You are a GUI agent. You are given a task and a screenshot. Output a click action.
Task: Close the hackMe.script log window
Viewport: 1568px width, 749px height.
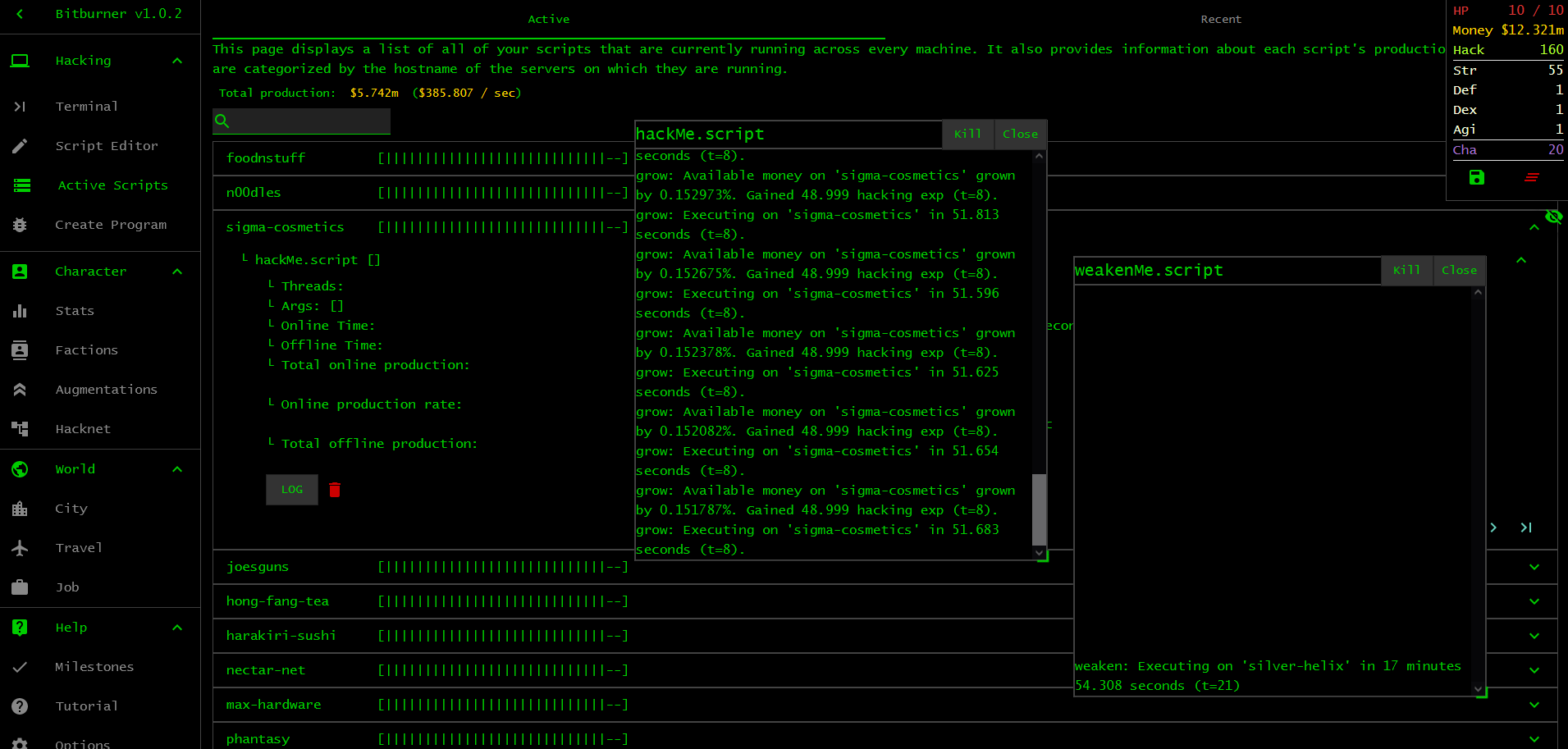[x=1020, y=134]
